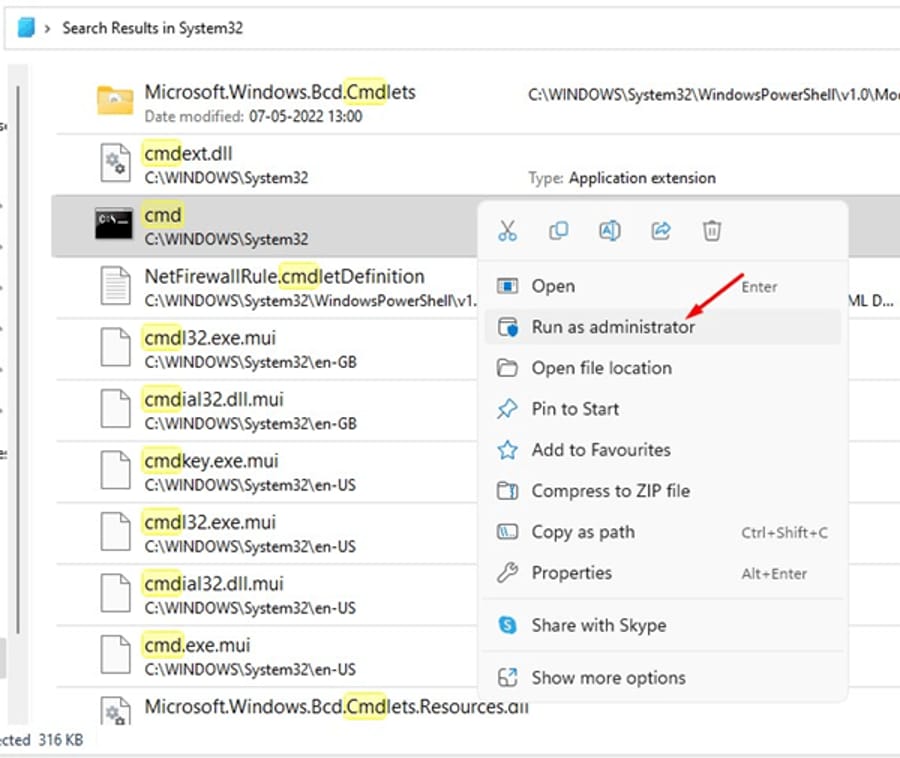Click the Rename icon in context menu
This screenshot has width=900, height=758.
610,231
